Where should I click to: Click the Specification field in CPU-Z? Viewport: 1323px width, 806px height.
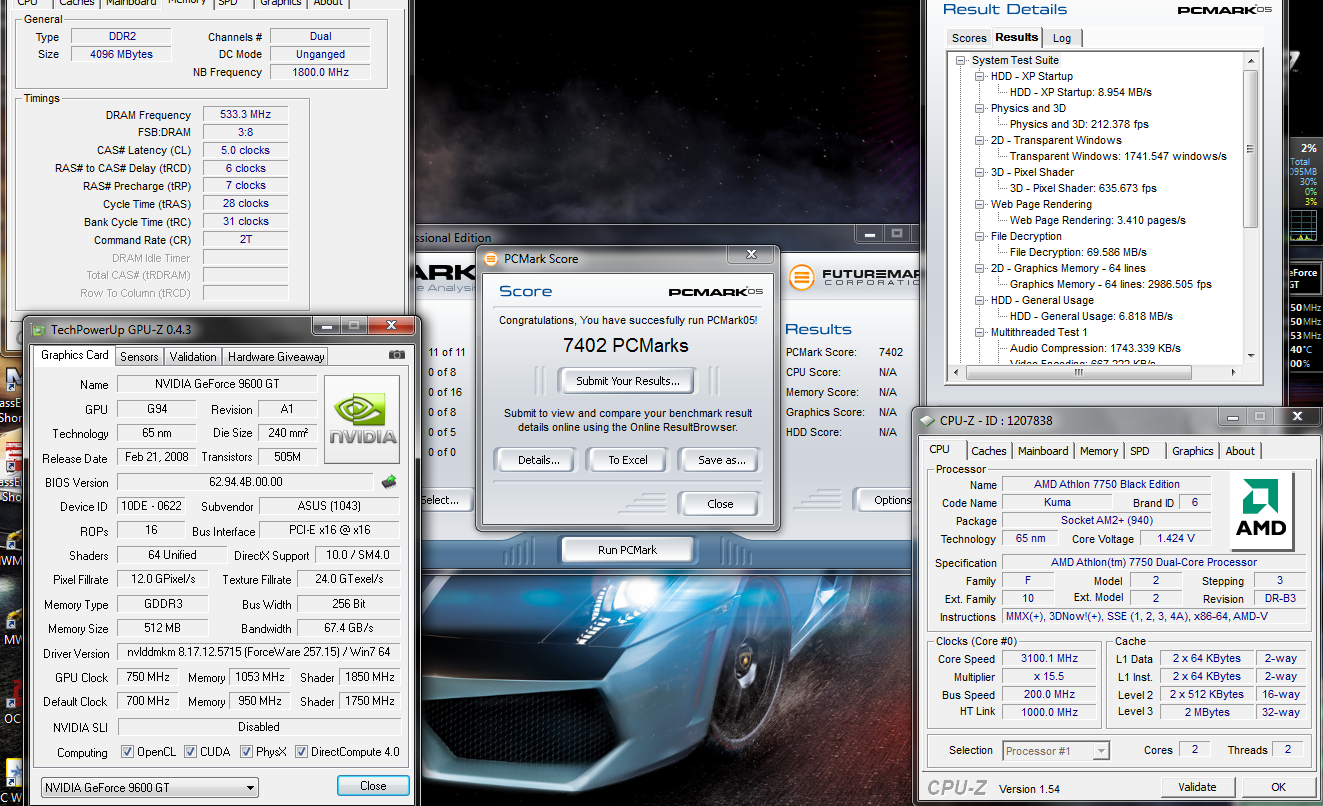coord(1154,563)
